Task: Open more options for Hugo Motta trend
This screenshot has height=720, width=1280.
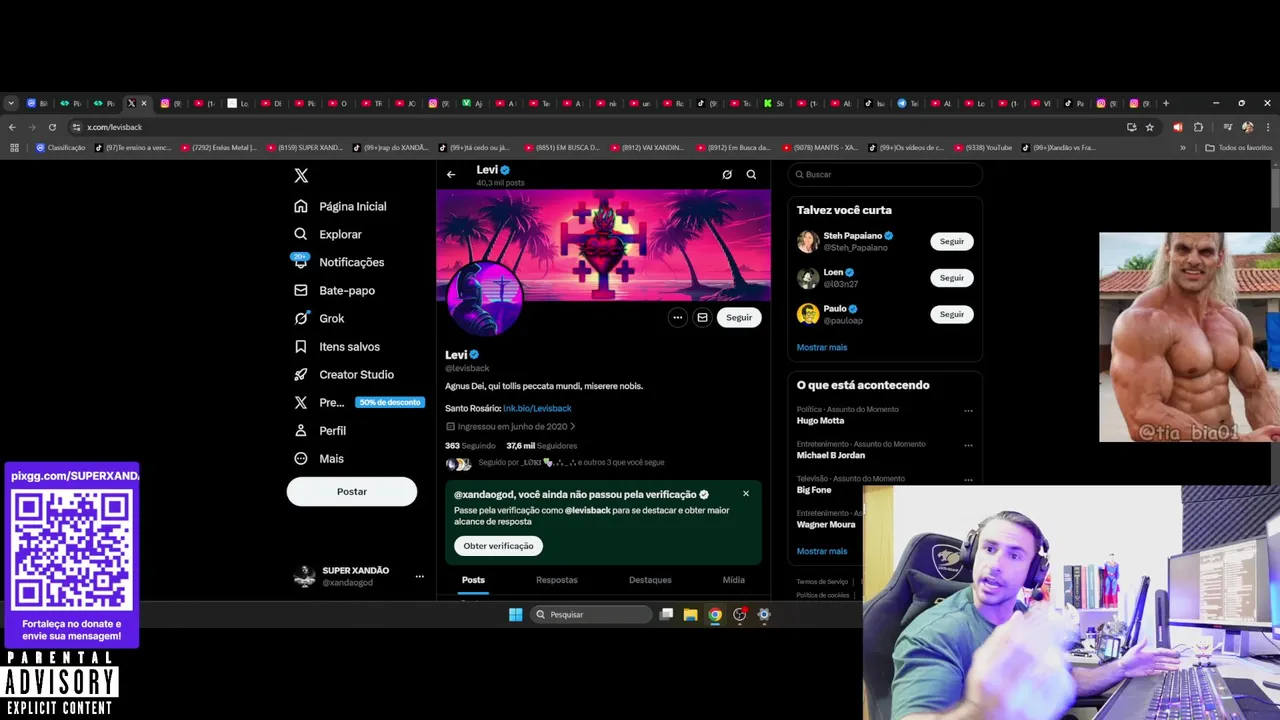Action: click(x=968, y=410)
